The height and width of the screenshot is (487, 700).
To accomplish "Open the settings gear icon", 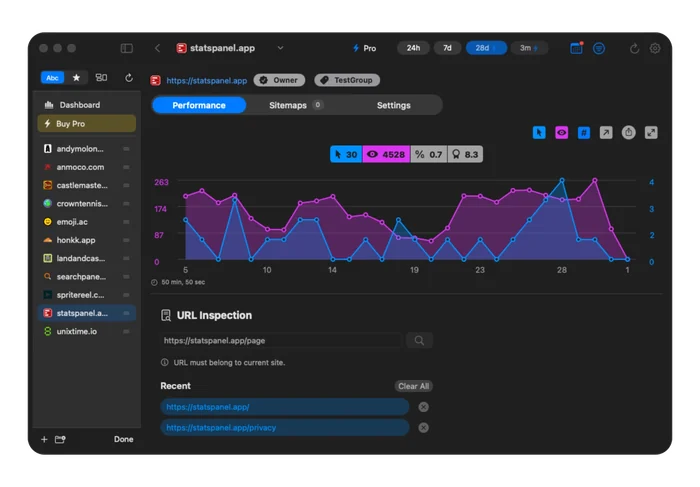I will pos(655,48).
